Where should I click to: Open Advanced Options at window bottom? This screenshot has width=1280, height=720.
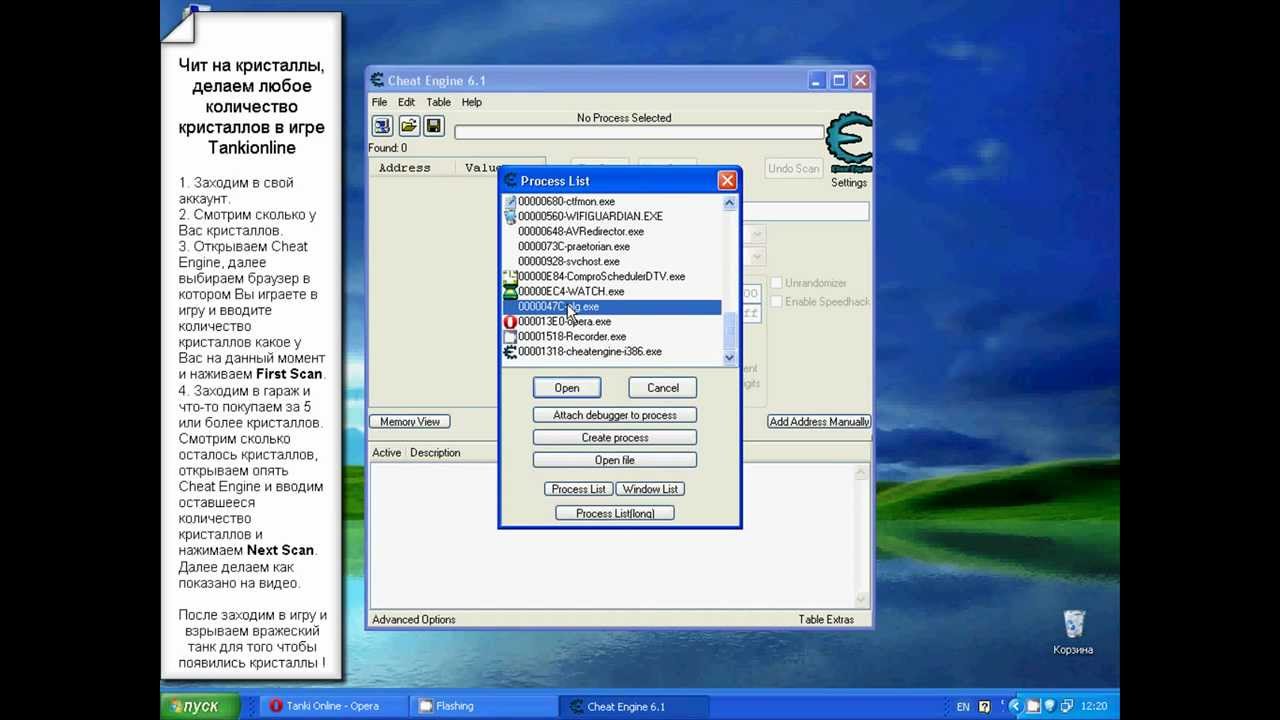414,619
